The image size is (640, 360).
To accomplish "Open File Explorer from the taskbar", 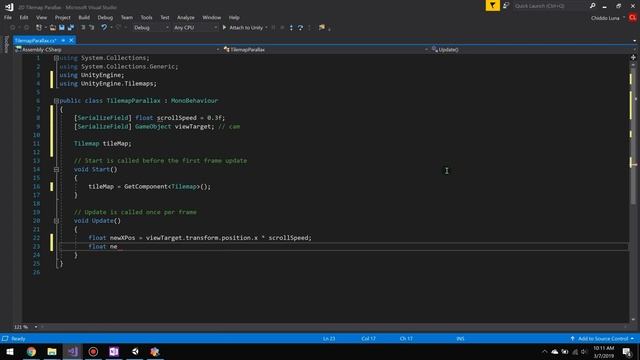I will tap(52, 351).
